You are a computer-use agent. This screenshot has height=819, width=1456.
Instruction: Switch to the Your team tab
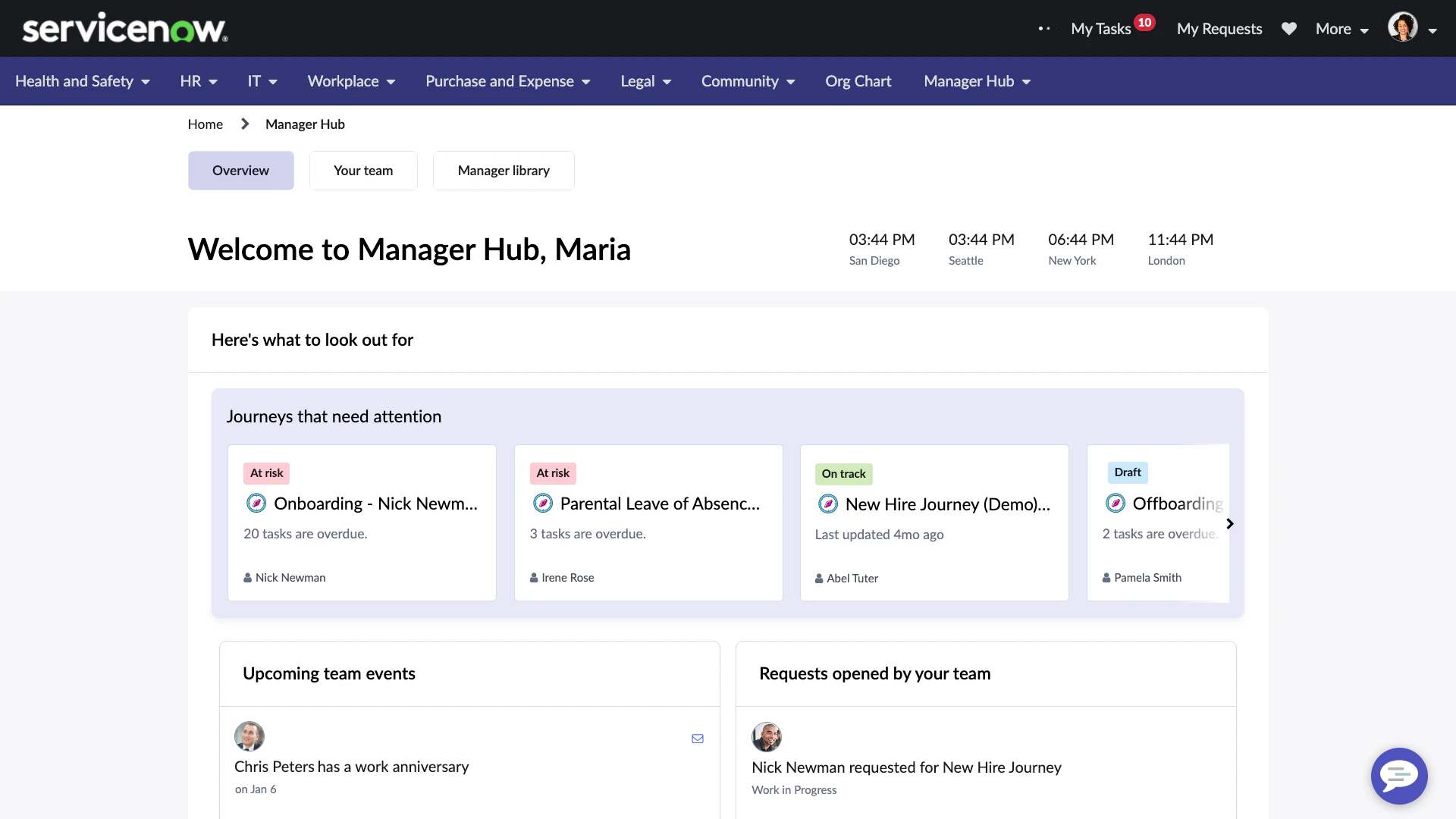[x=362, y=170]
